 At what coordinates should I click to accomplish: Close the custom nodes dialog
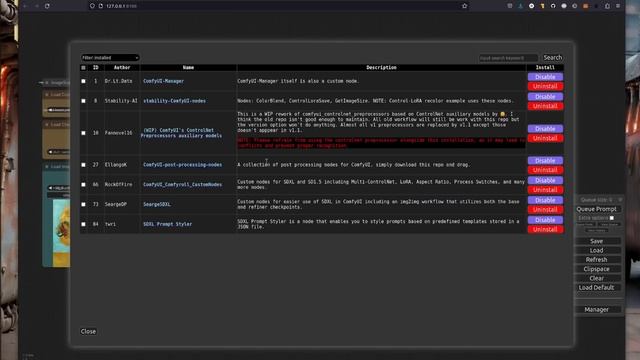tap(88, 331)
